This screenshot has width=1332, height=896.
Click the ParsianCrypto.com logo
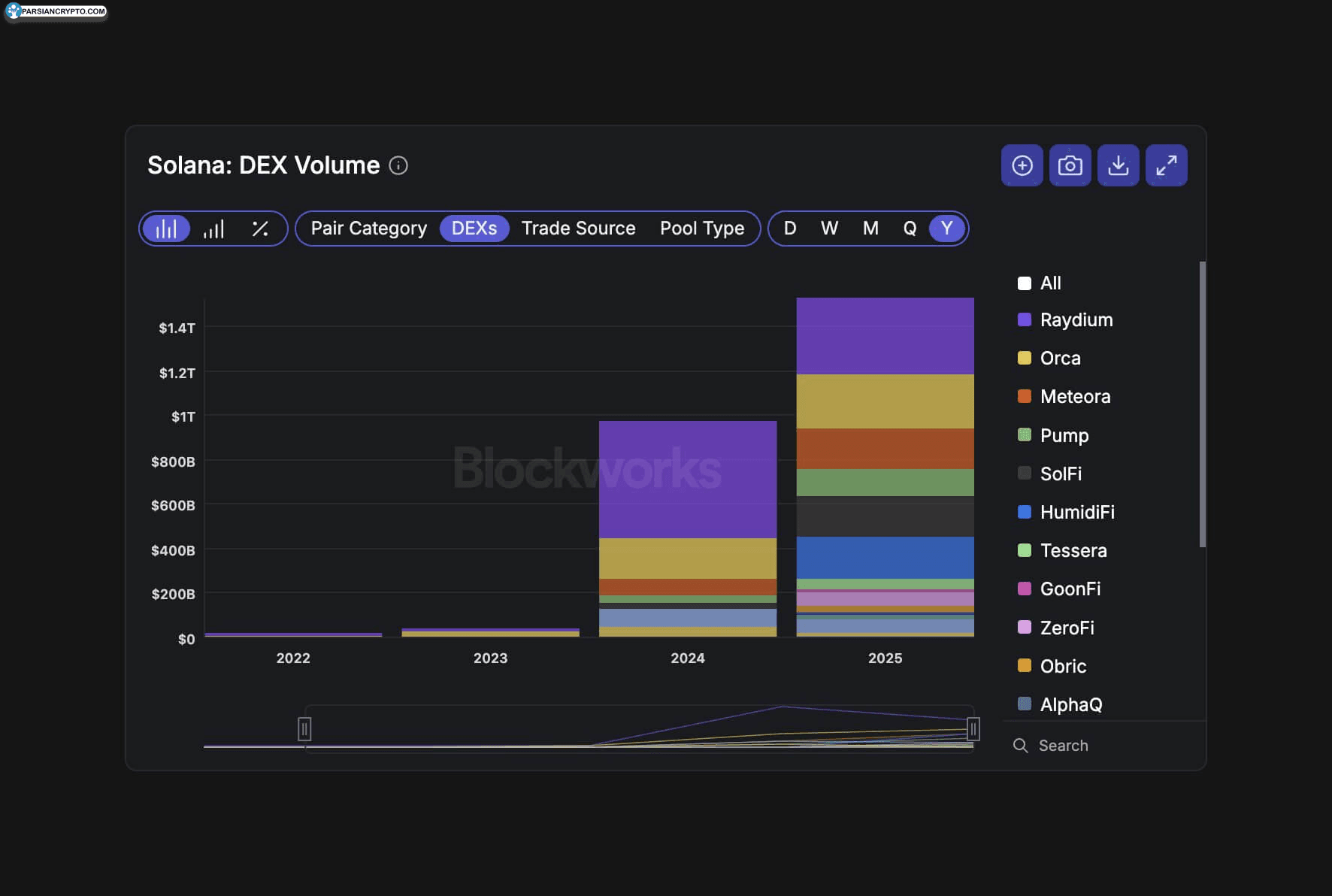coord(56,11)
